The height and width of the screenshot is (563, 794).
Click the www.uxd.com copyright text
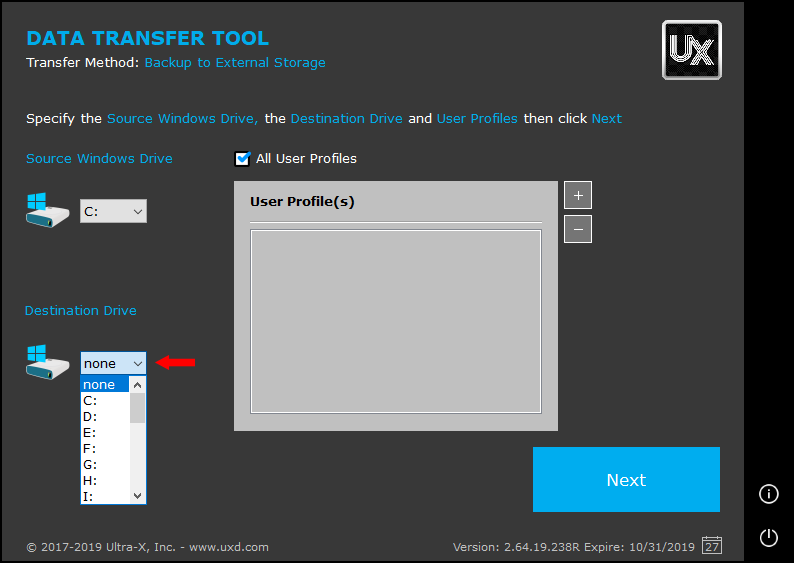(x=147, y=547)
